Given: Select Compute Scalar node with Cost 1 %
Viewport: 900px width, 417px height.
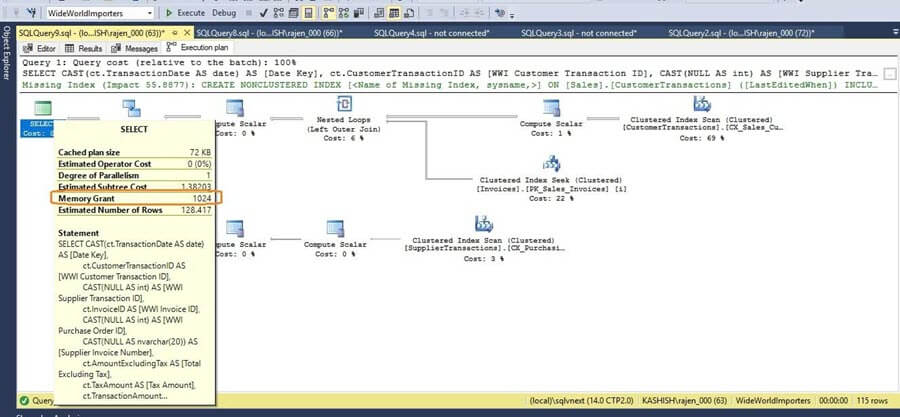Looking at the screenshot, I should click(551, 108).
